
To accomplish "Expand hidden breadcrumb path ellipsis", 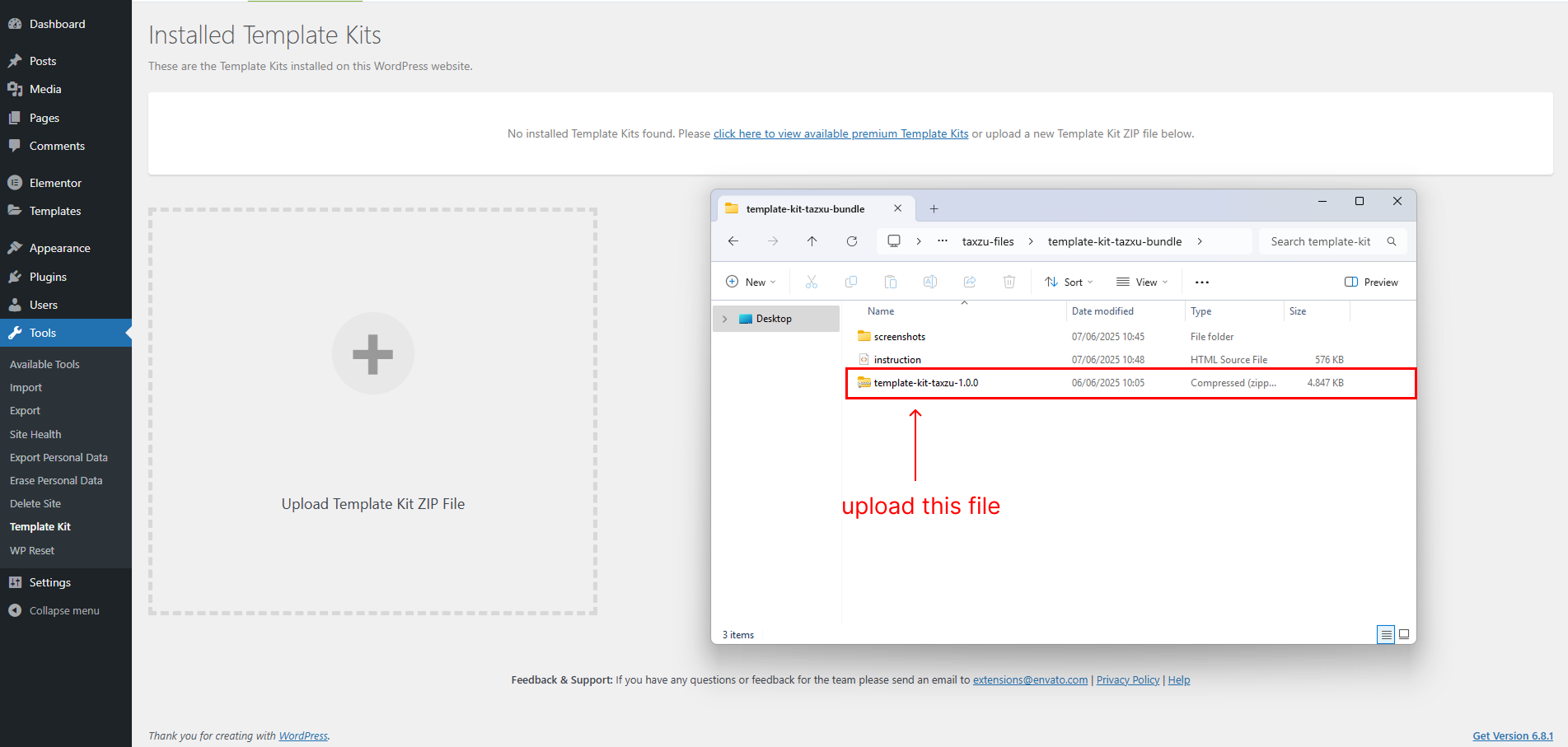I will (943, 241).
